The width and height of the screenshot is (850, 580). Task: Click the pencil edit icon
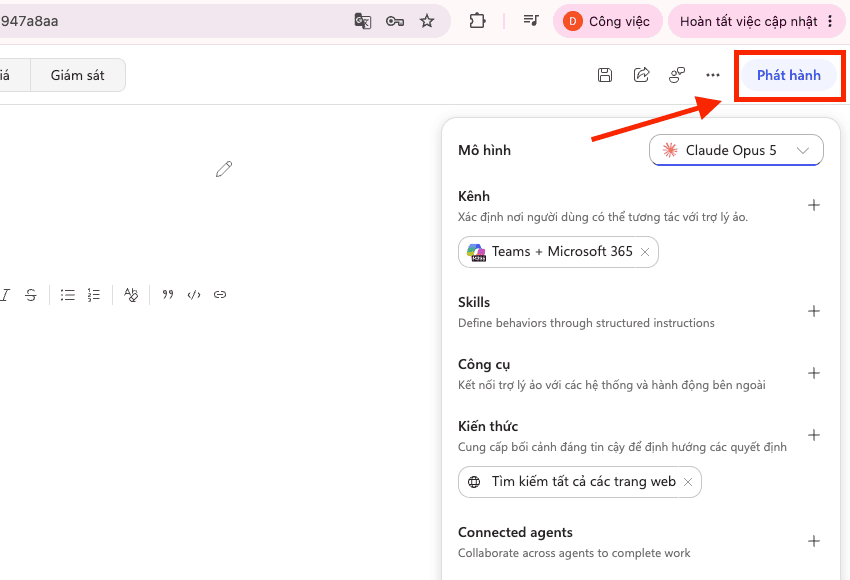(224, 169)
